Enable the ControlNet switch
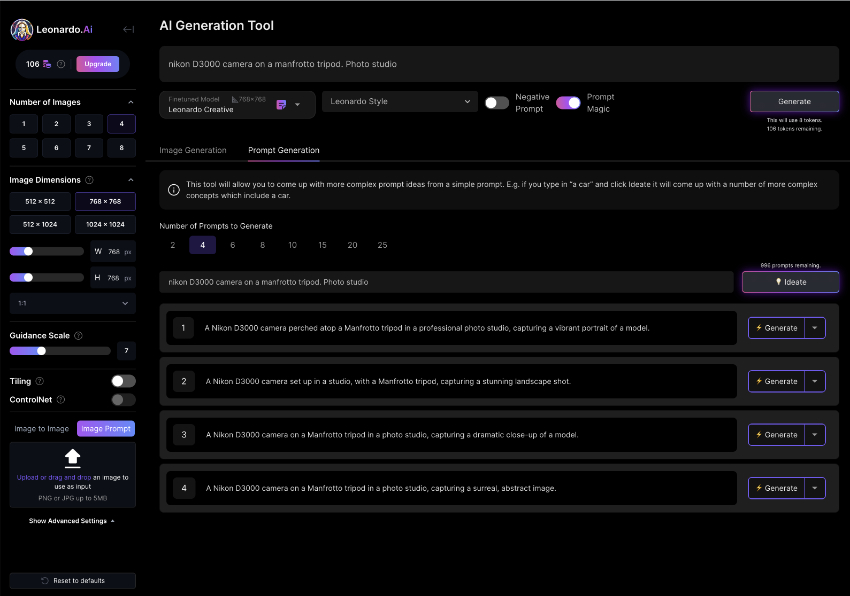Viewport: 850px width, 596px height. point(124,400)
